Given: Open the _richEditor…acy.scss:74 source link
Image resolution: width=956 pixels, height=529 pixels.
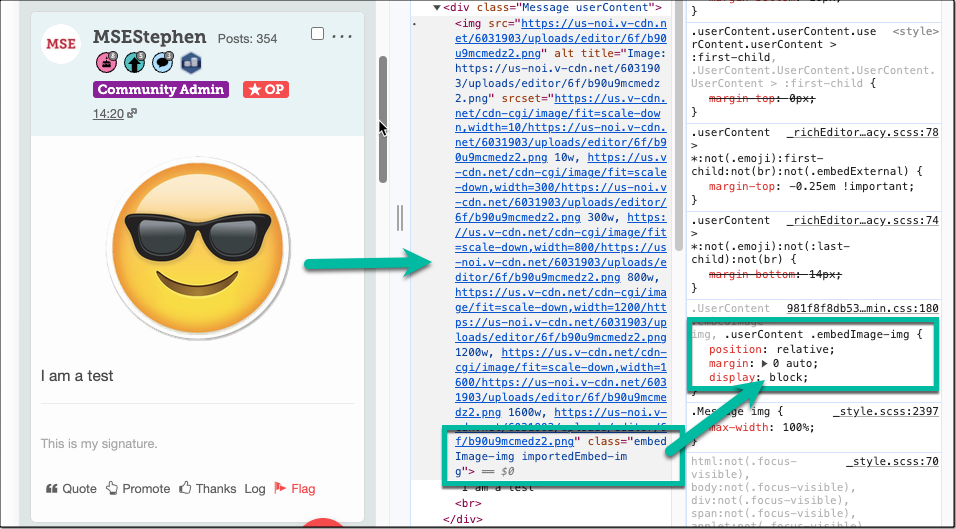Looking at the screenshot, I should tap(862, 221).
